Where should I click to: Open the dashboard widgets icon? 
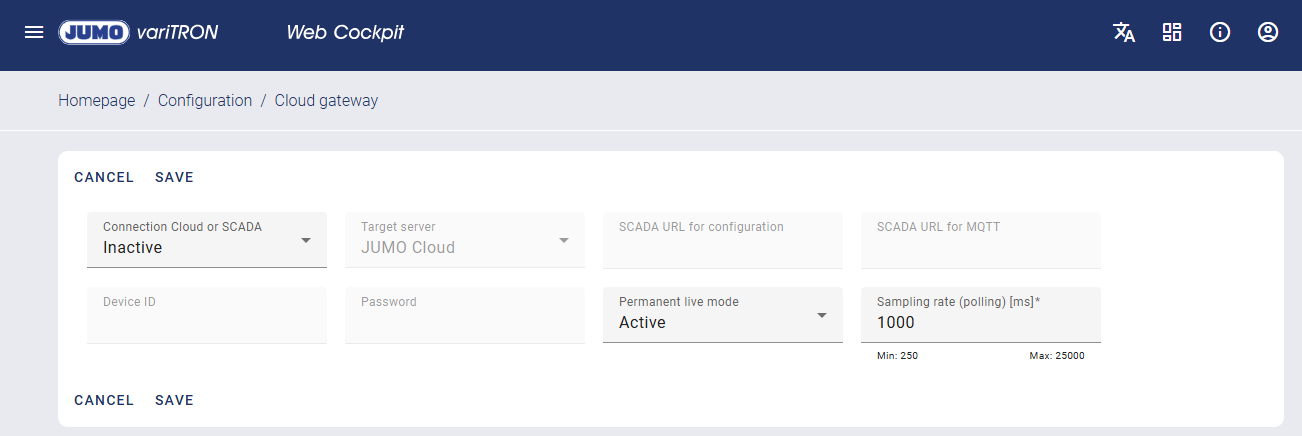[1172, 32]
